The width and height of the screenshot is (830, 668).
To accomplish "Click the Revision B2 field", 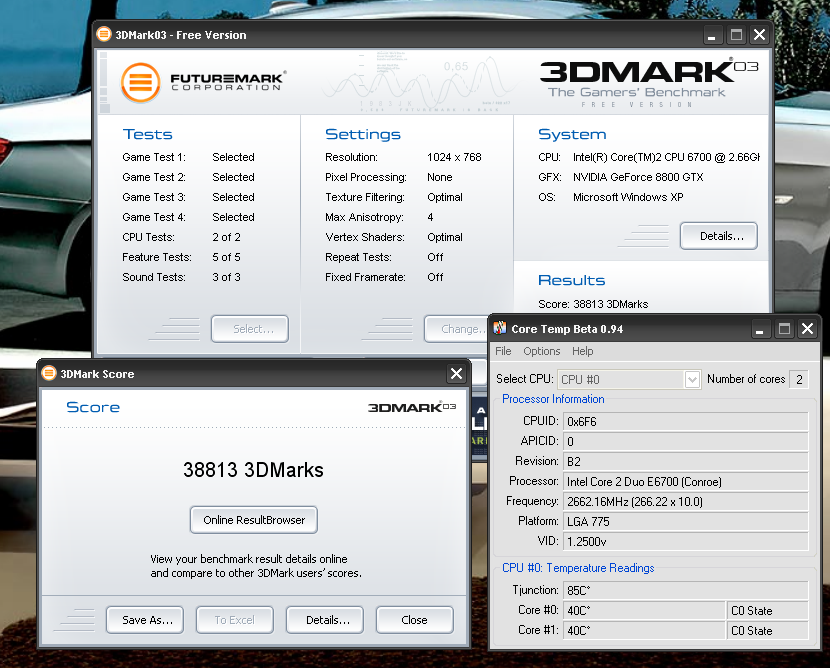I will click(x=685, y=462).
